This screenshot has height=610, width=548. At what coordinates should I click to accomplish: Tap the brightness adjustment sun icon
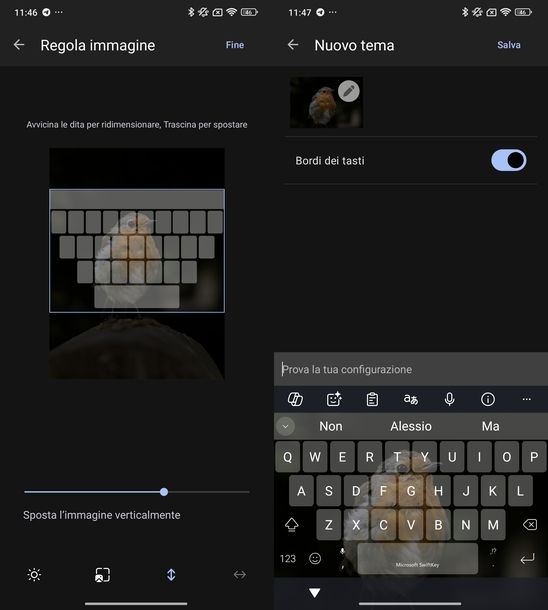pyautogui.click(x=34, y=575)
